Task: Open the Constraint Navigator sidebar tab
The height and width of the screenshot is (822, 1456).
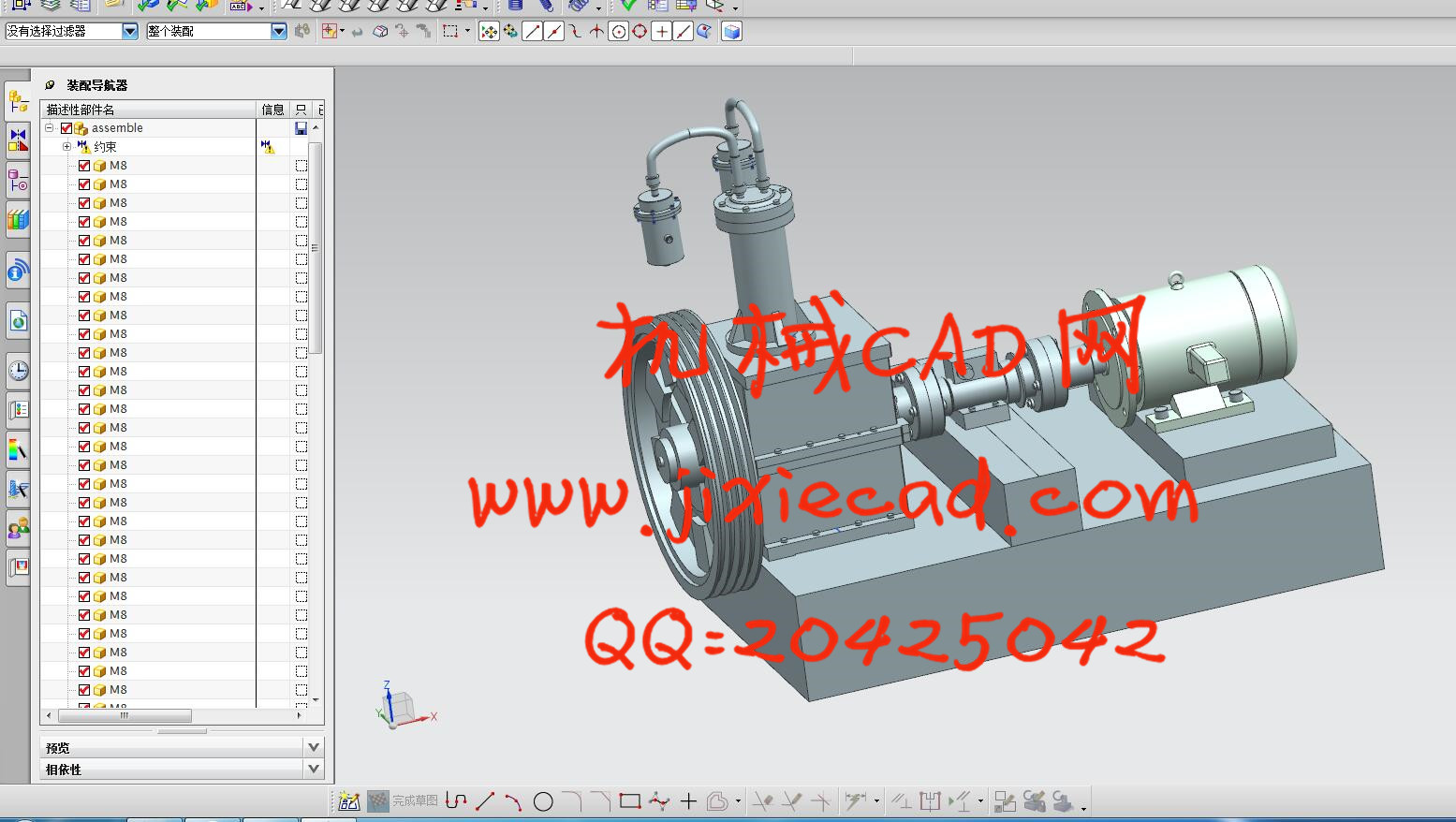Action: click(18, 139)
